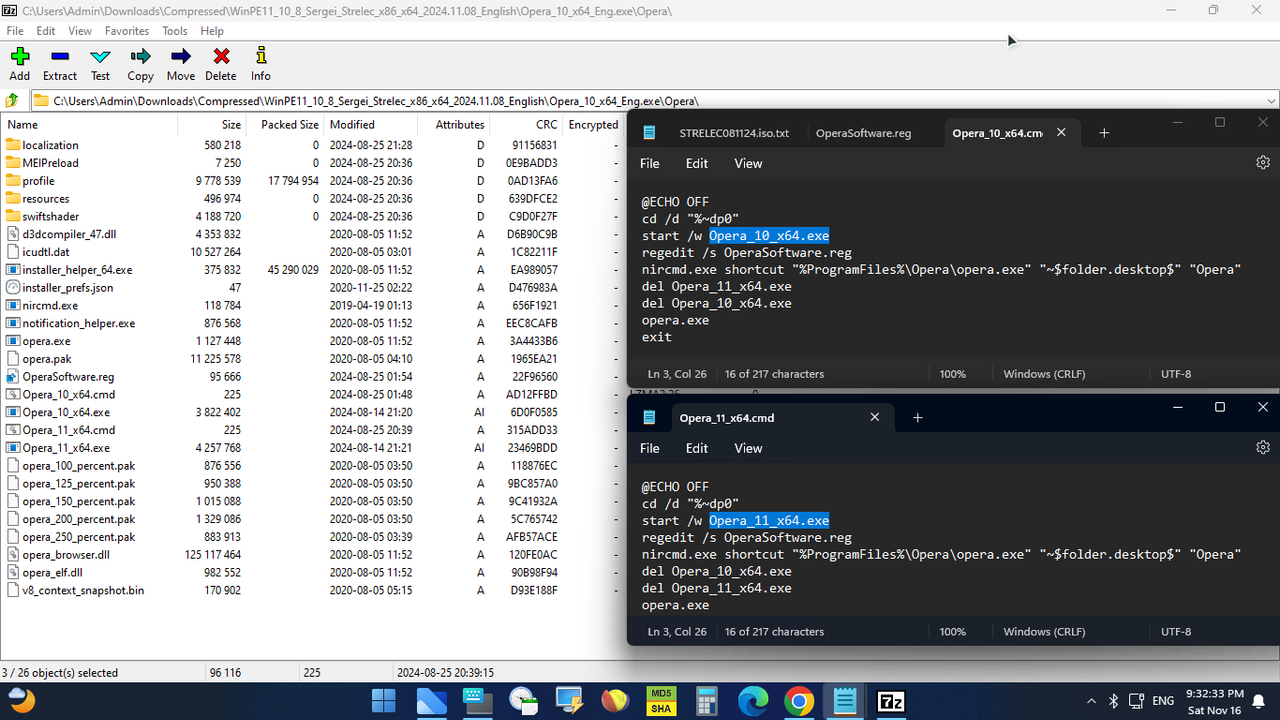Open the Bluetooth tray icon
Image resolution: width=1280 pixels, height=720 pixels.
coord(1114,701)
